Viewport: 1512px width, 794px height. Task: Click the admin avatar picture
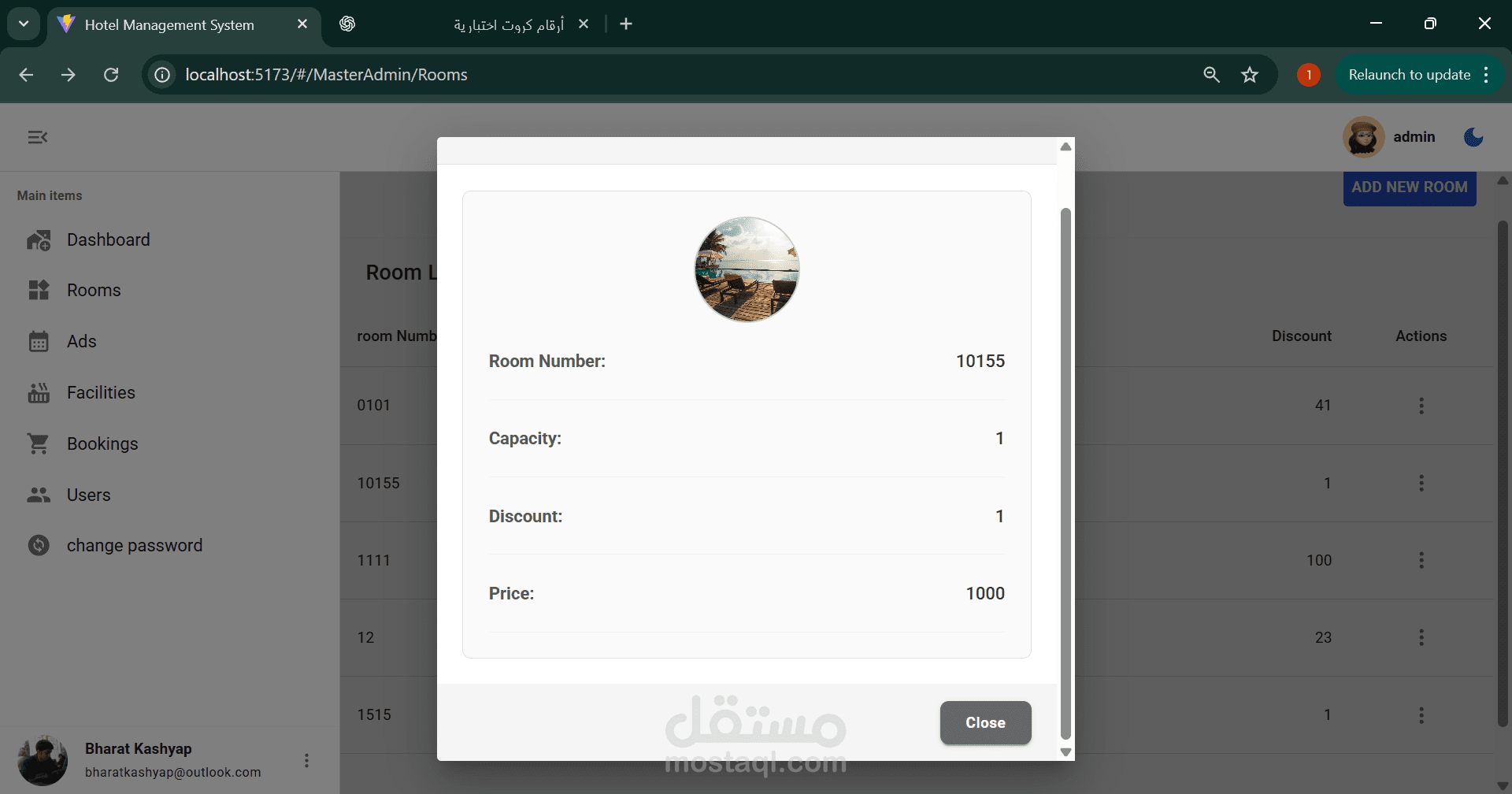[1363, 137]
